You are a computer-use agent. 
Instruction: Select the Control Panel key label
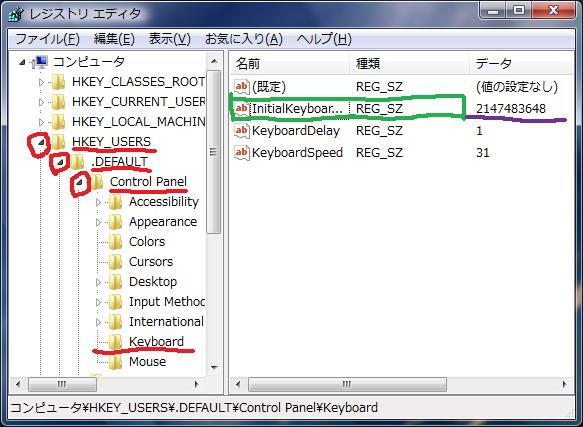[x=148, y=182]
